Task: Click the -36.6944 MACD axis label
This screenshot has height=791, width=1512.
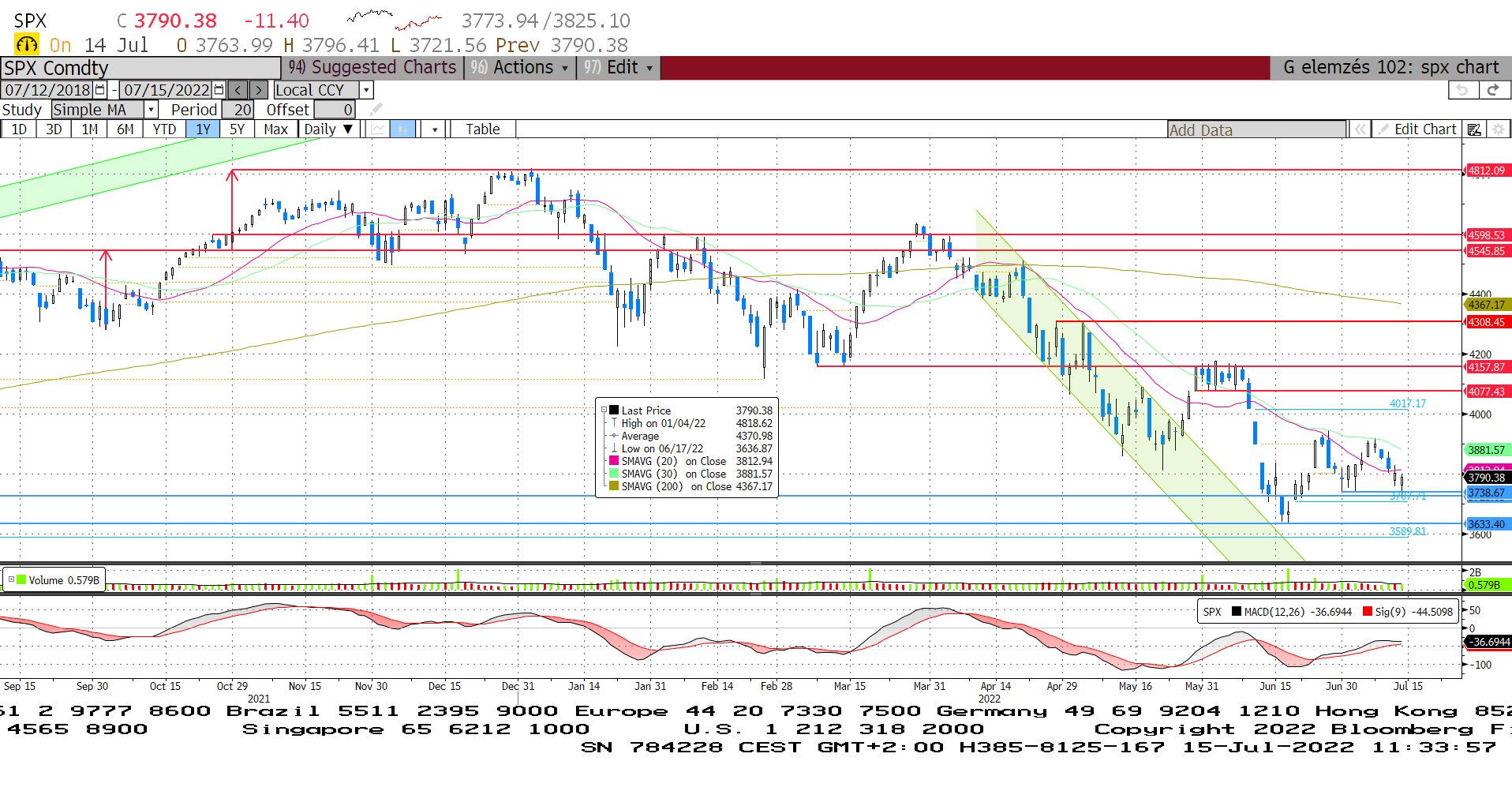Action: [1488, 642]
